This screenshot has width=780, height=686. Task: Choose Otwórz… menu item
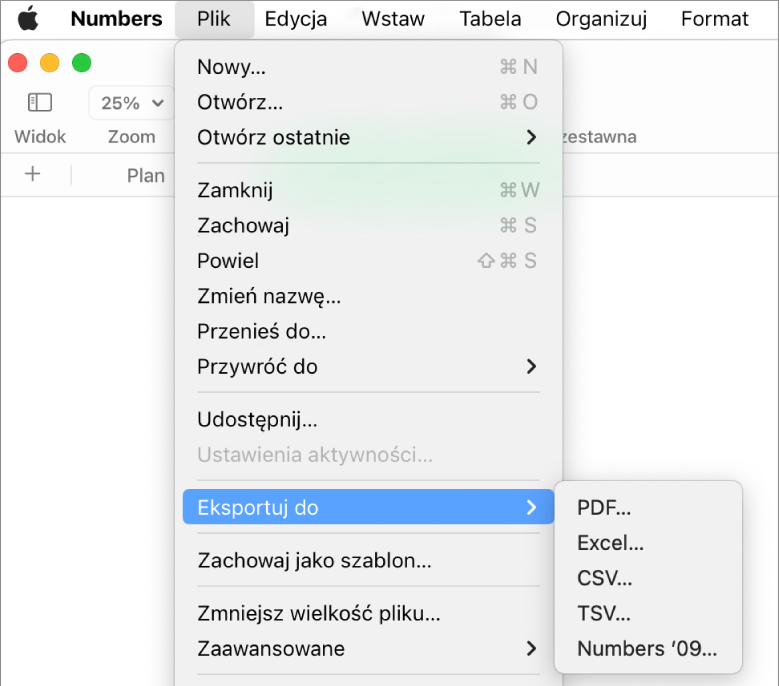368,102
